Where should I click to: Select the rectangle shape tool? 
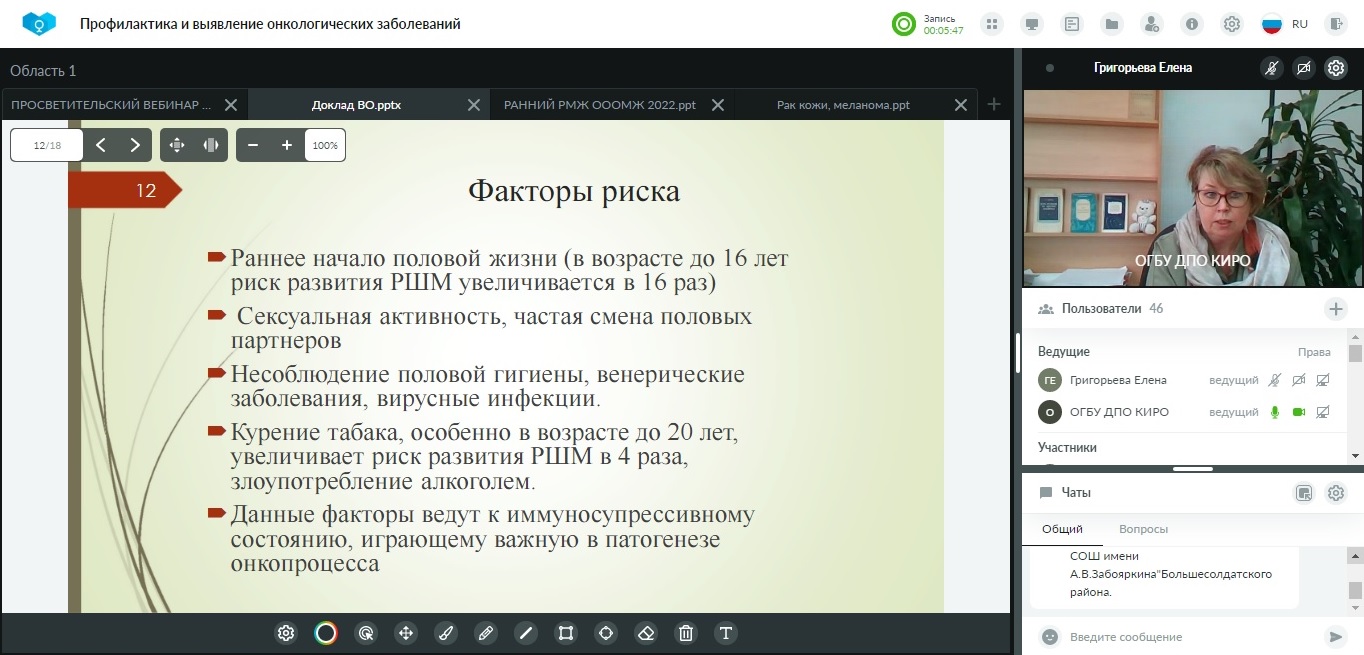[x=566, y=633]
